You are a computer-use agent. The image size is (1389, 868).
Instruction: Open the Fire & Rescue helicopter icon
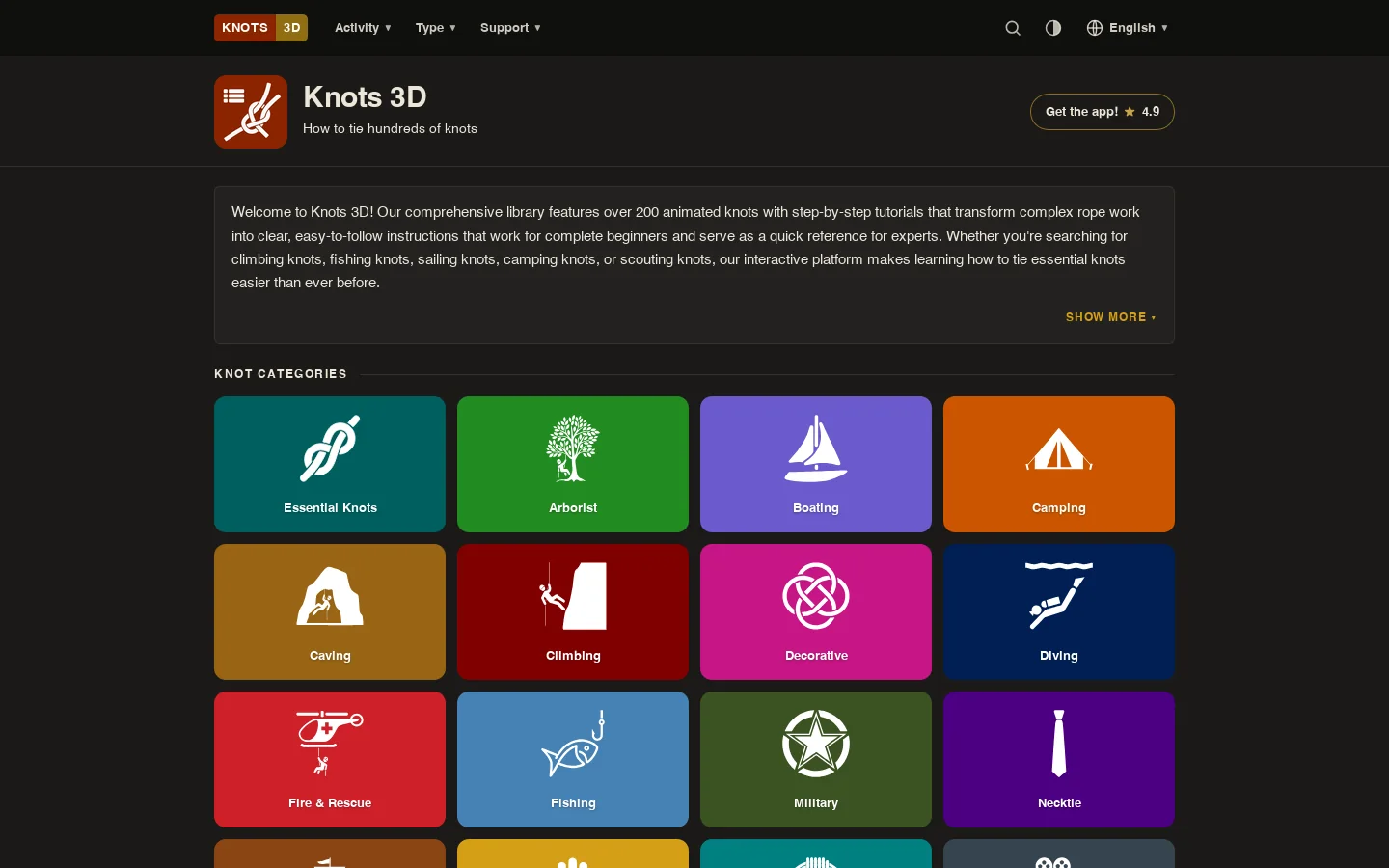coord(330,744)
